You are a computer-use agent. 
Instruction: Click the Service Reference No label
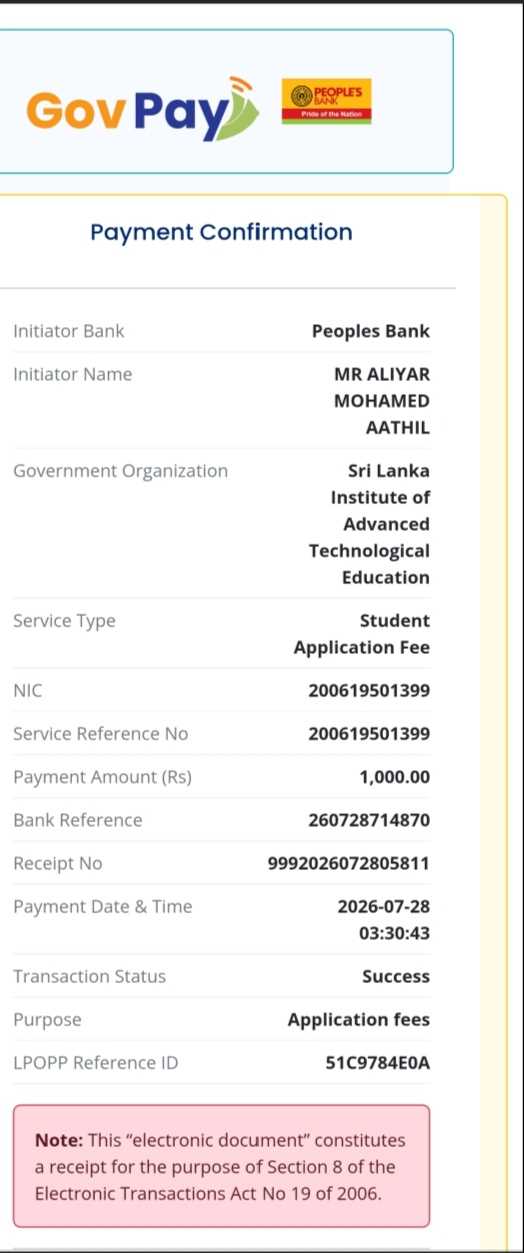[100, 734]
